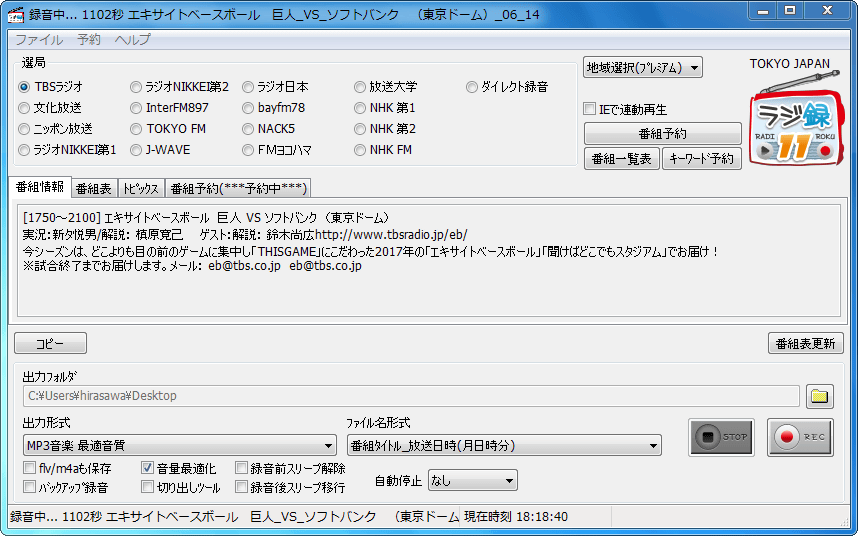Click the TOKYO JAPAN label

coord(790,63)
